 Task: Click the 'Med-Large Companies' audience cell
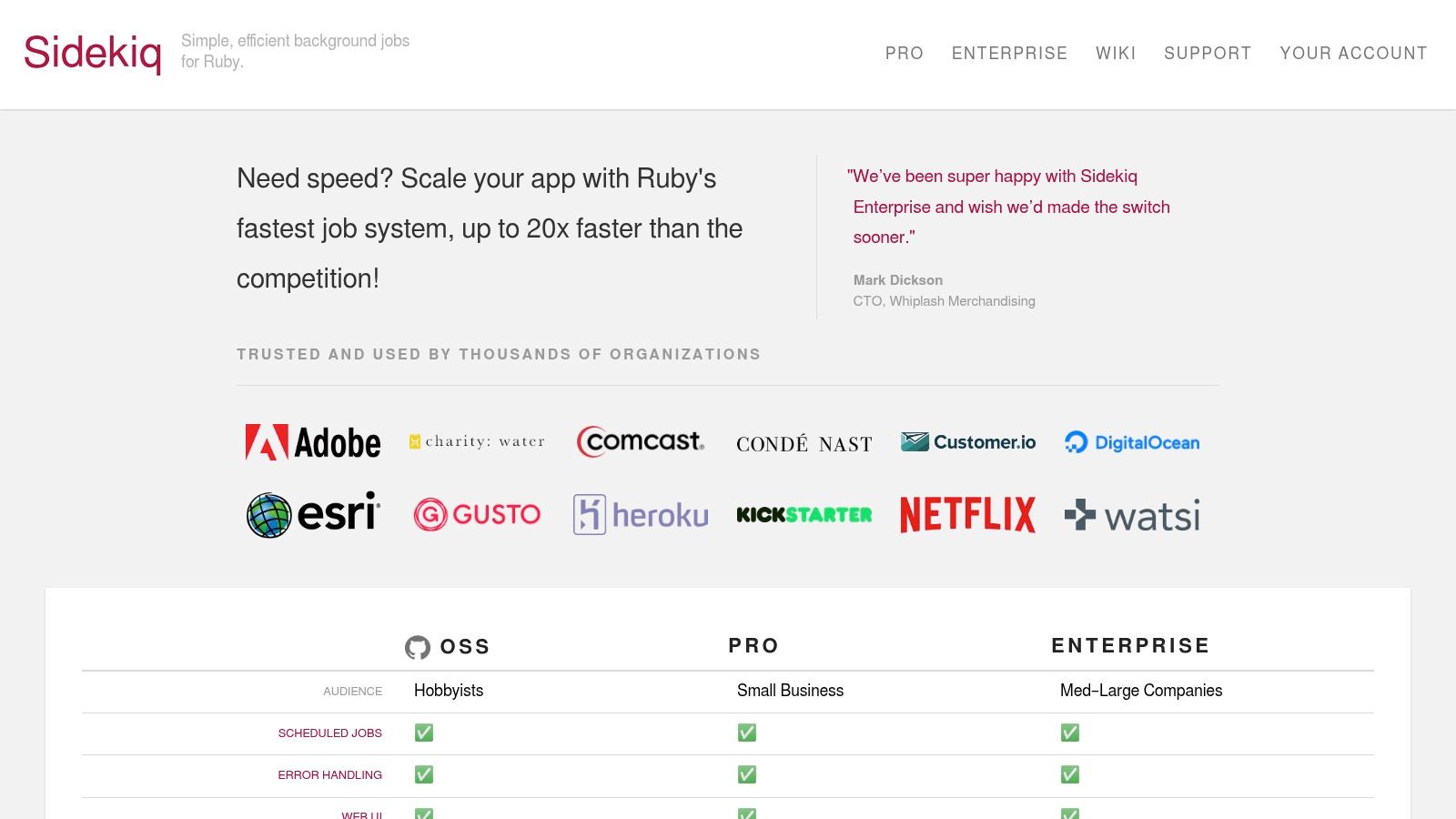(1141, 691)
